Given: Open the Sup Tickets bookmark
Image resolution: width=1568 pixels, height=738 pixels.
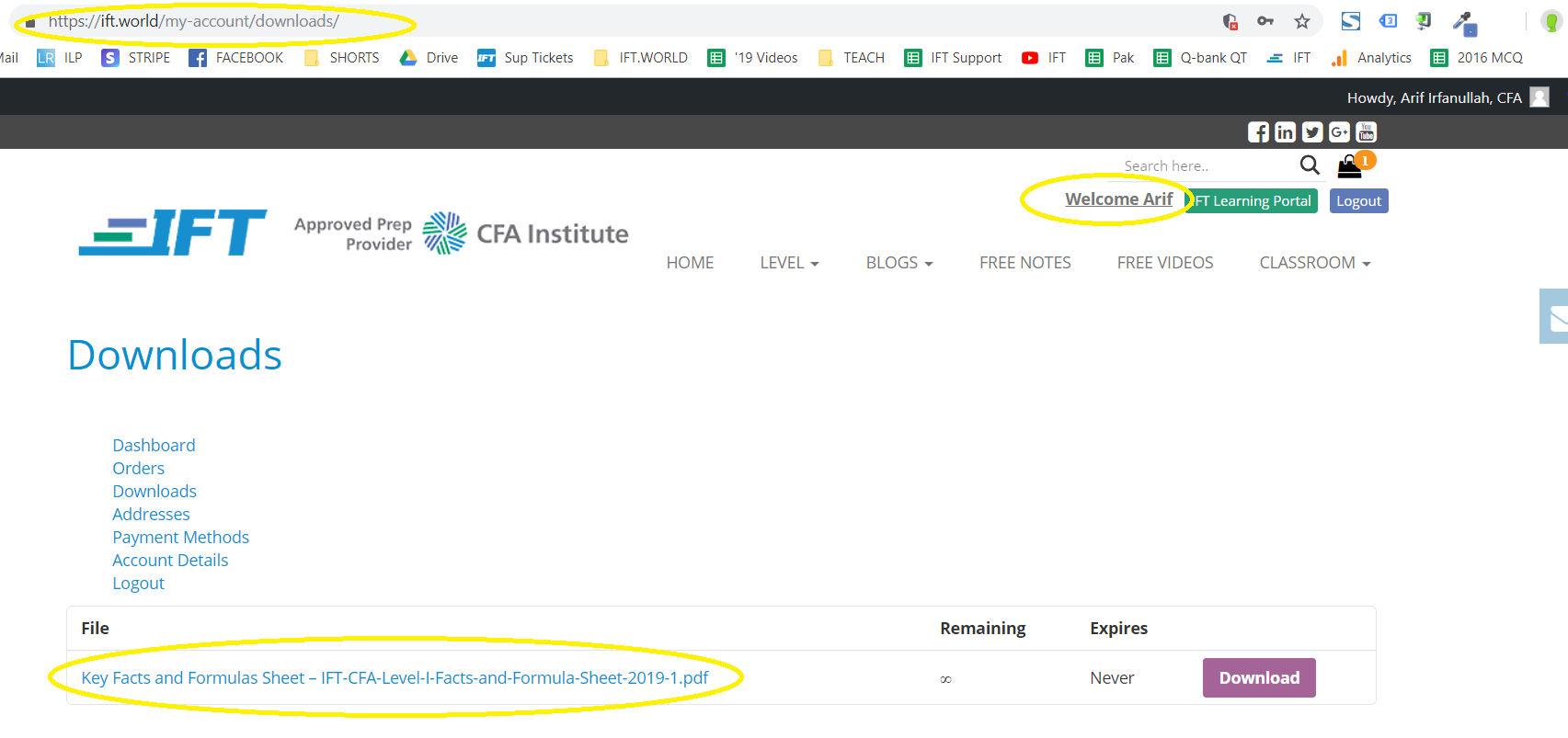Looking at the screenshot, I should coord(525,58).
